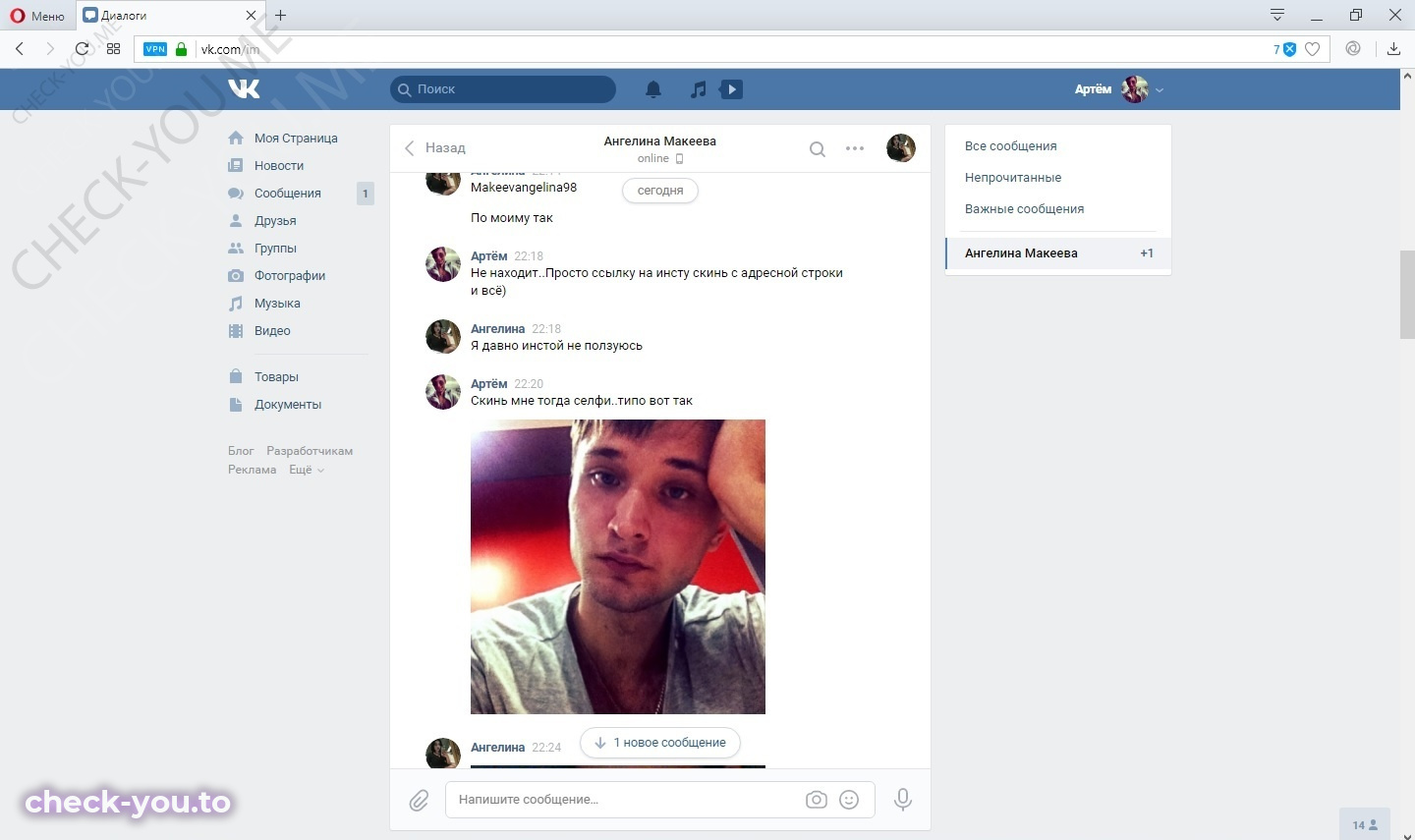The height and width of the screenshot is (840, 1415).
Task: Search within the conversation
Action: pyautogui.click(x=817, y=148)
